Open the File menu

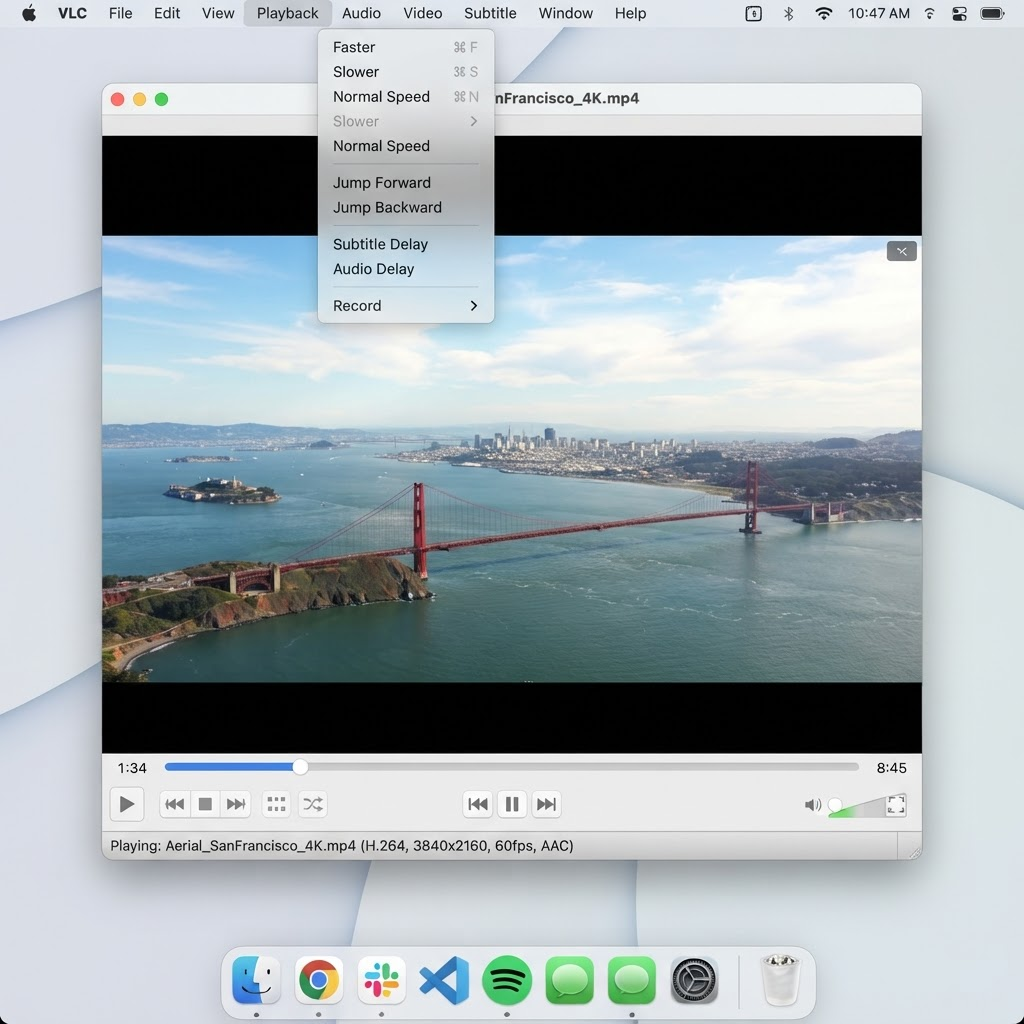120,13
